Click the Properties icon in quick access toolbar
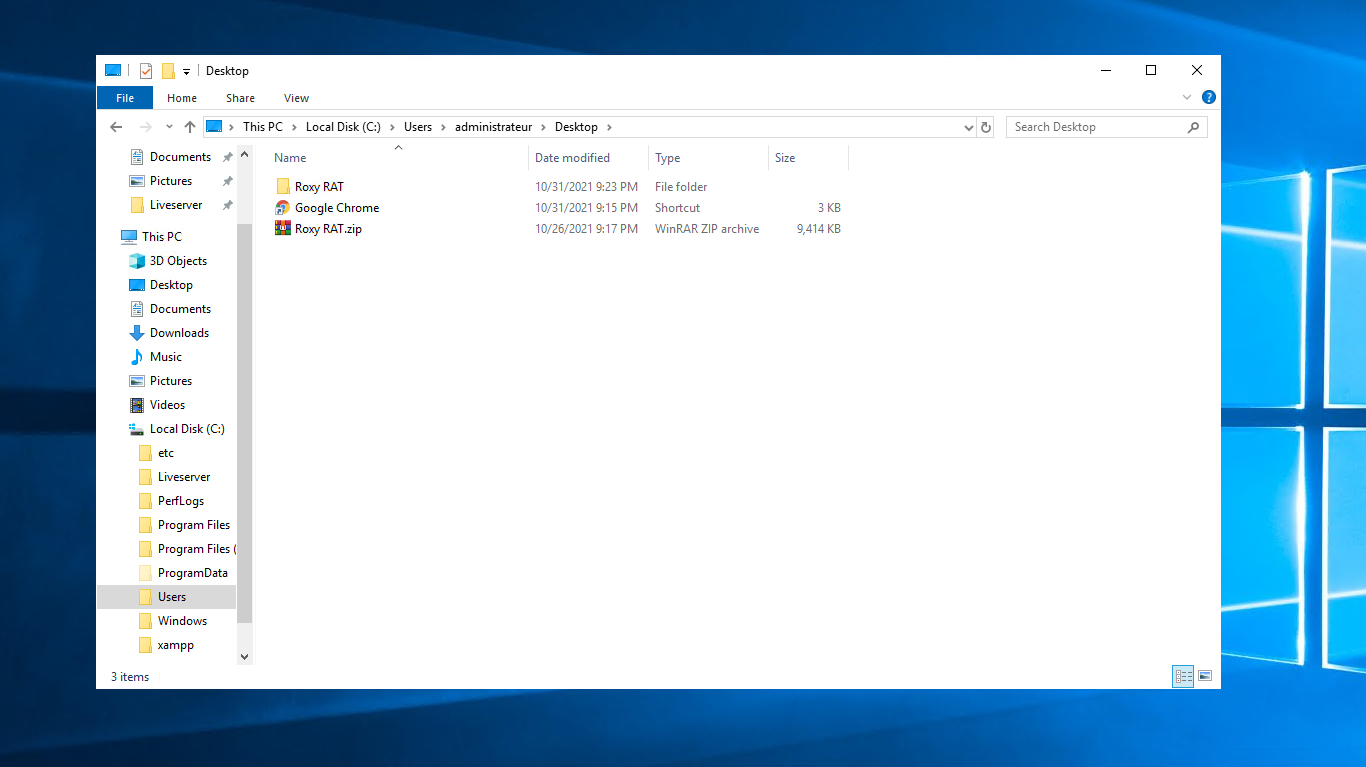1366x767 pixels. (146, 71)
